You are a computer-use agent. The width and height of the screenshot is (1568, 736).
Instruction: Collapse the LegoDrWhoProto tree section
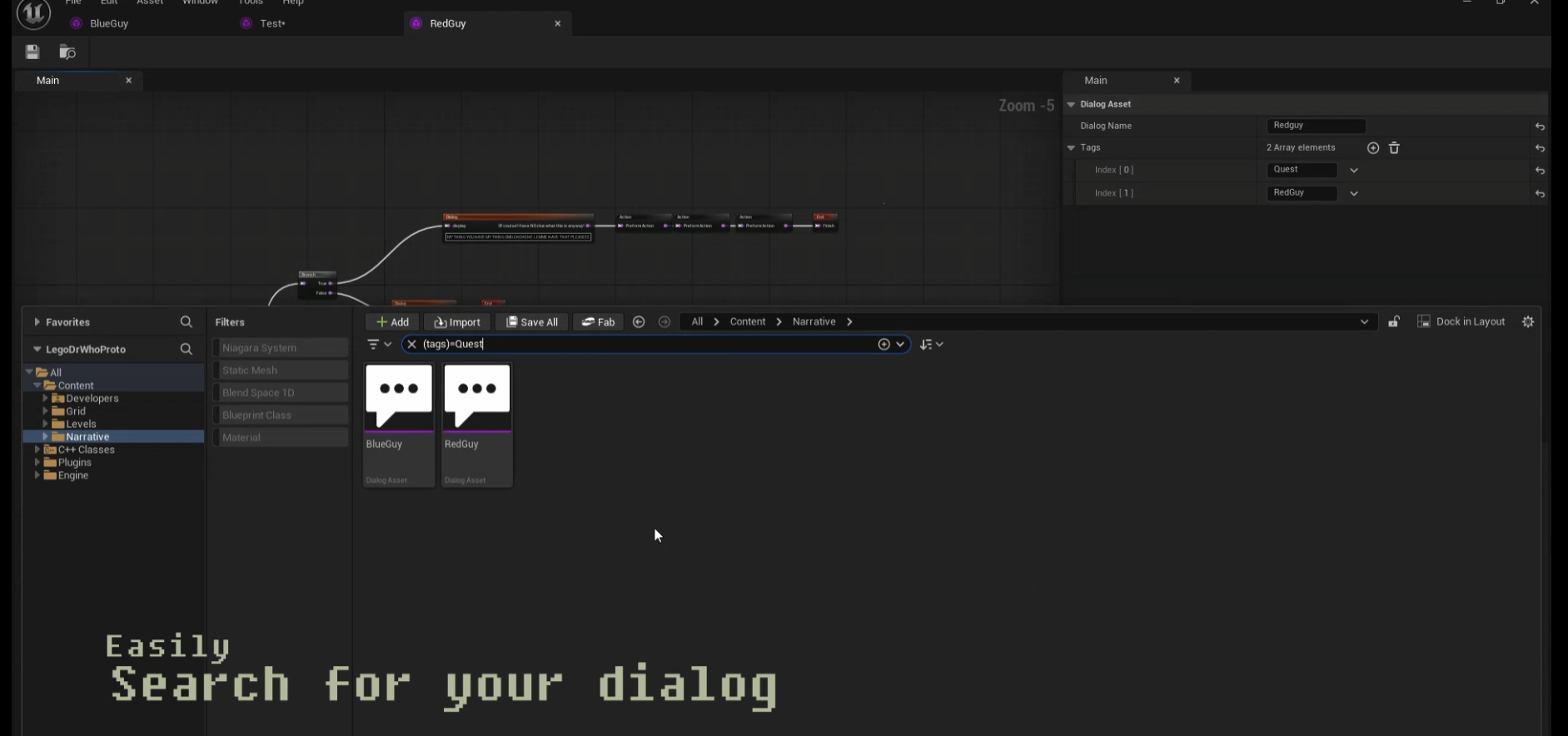pyautogui.click(x=37, y=350)
